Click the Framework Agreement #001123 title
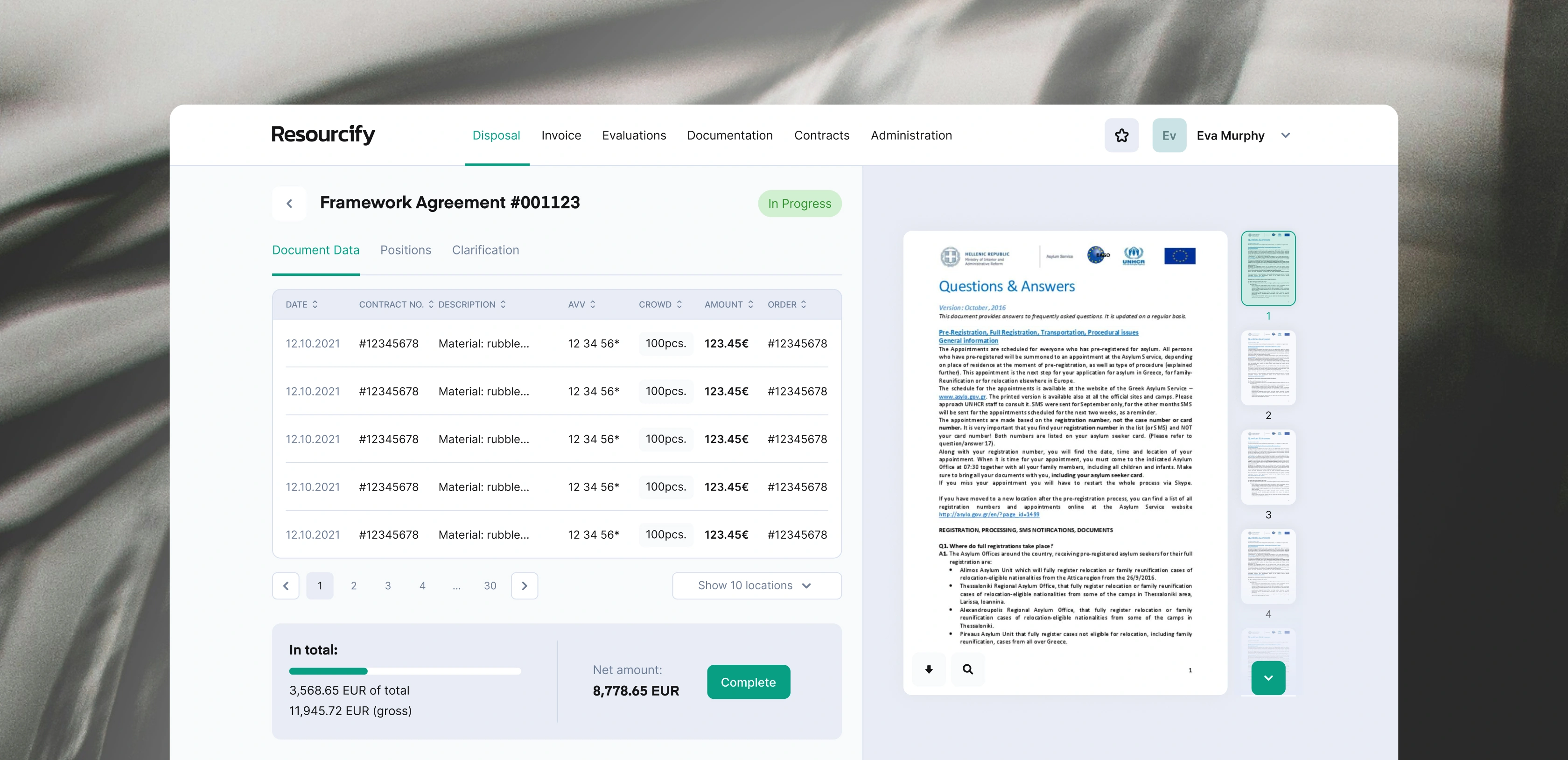 pyautogui.click(x=450, y=202)
